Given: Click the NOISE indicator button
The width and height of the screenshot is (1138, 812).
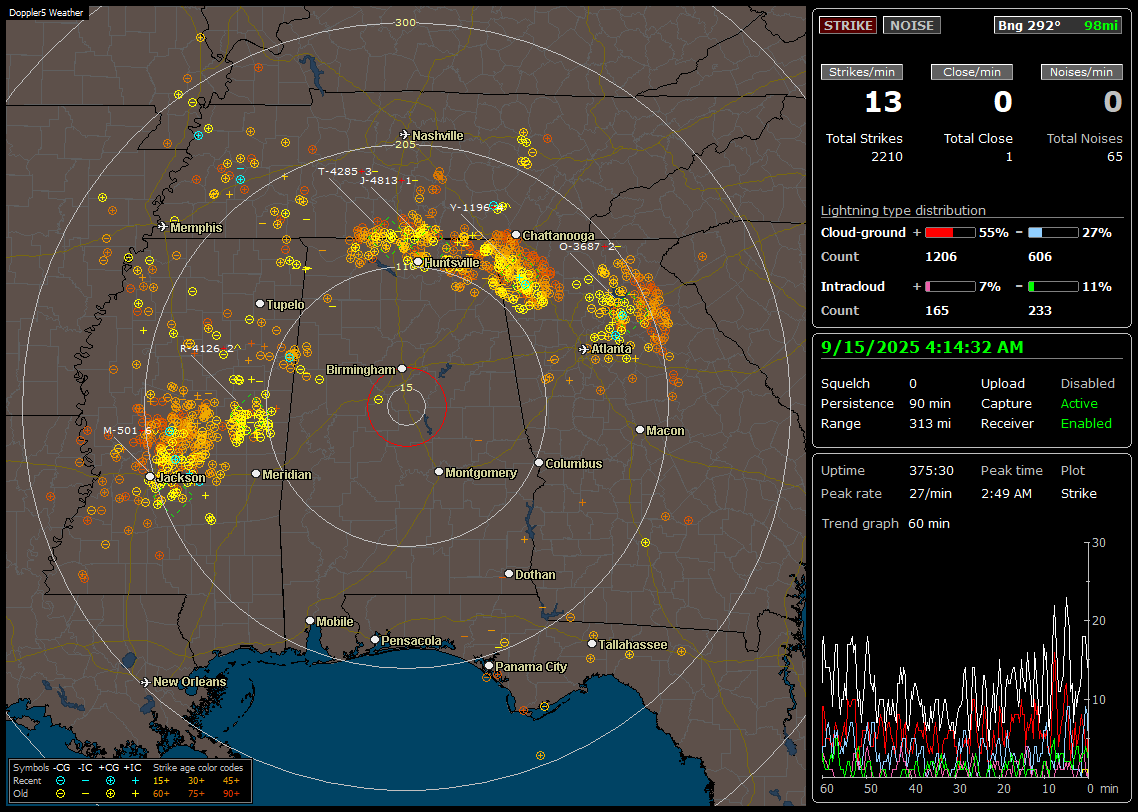Looking at the screenshot, I should (x=912, y=25).
